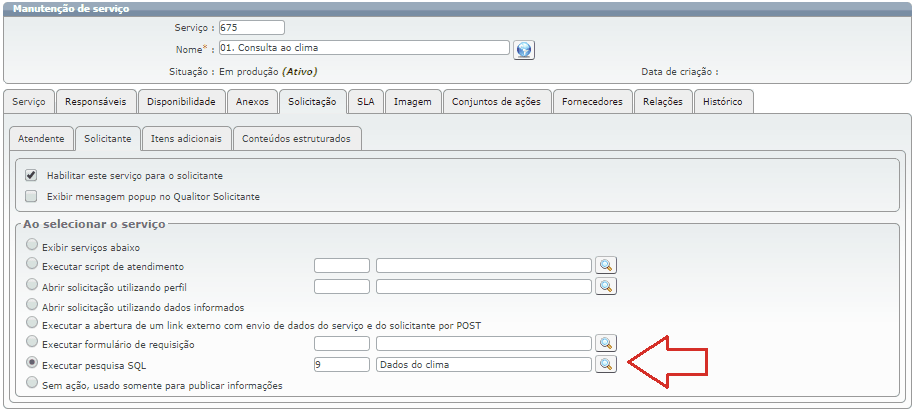Go to the Atendente sub-tab
914x412 pixels.
click(41, 138)
